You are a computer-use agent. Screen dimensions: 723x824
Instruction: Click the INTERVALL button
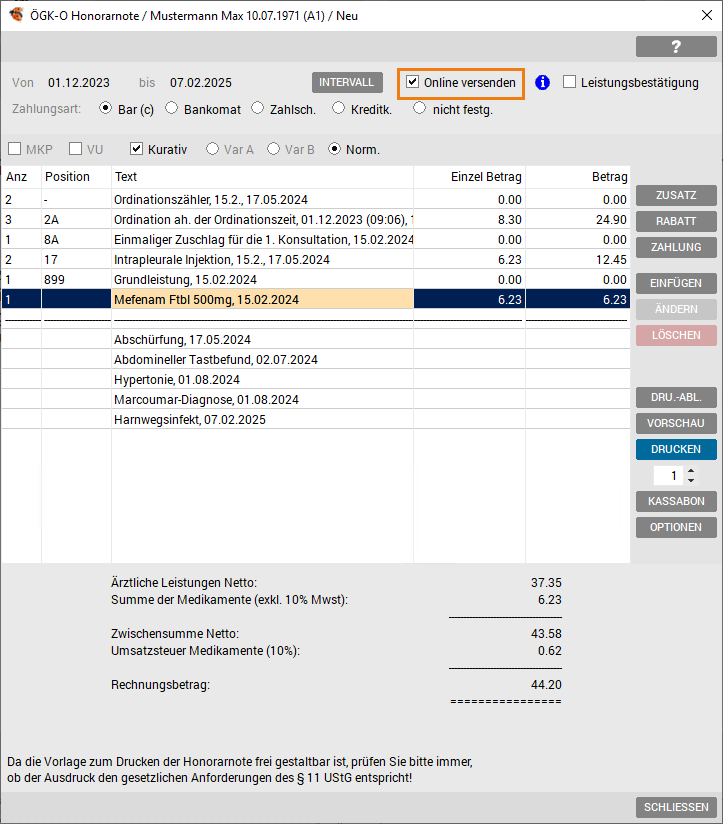tap(347, 83)
